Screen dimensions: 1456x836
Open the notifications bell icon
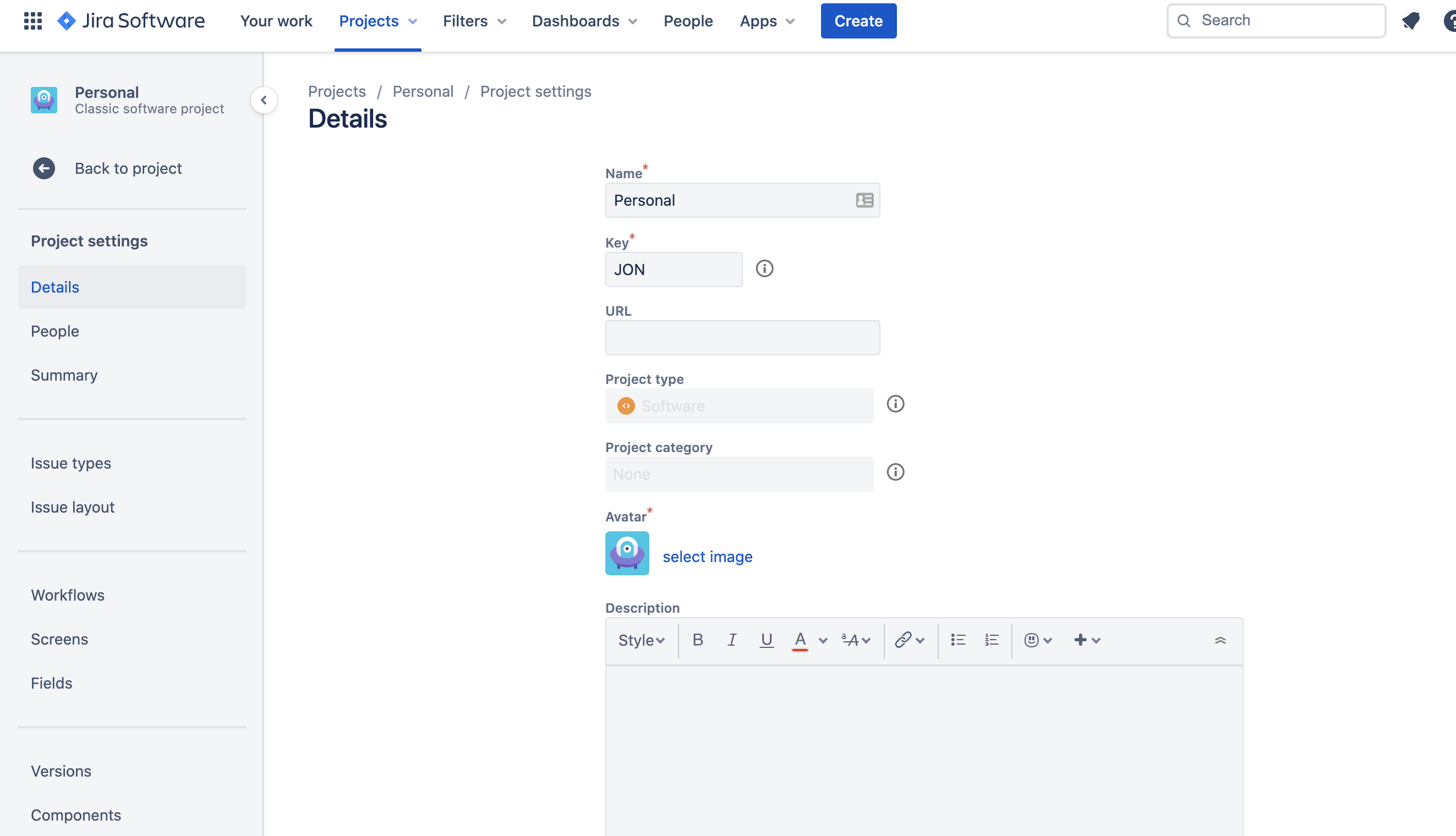click(1411, 21)
